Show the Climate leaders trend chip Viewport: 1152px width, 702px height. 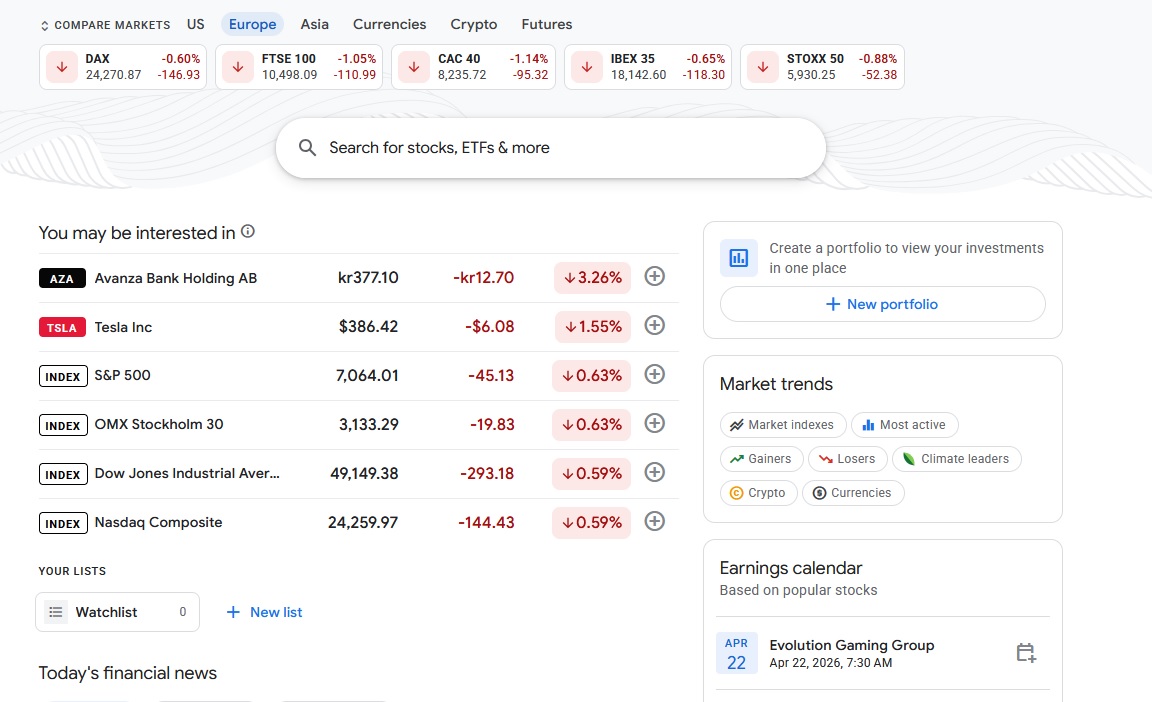956,459
